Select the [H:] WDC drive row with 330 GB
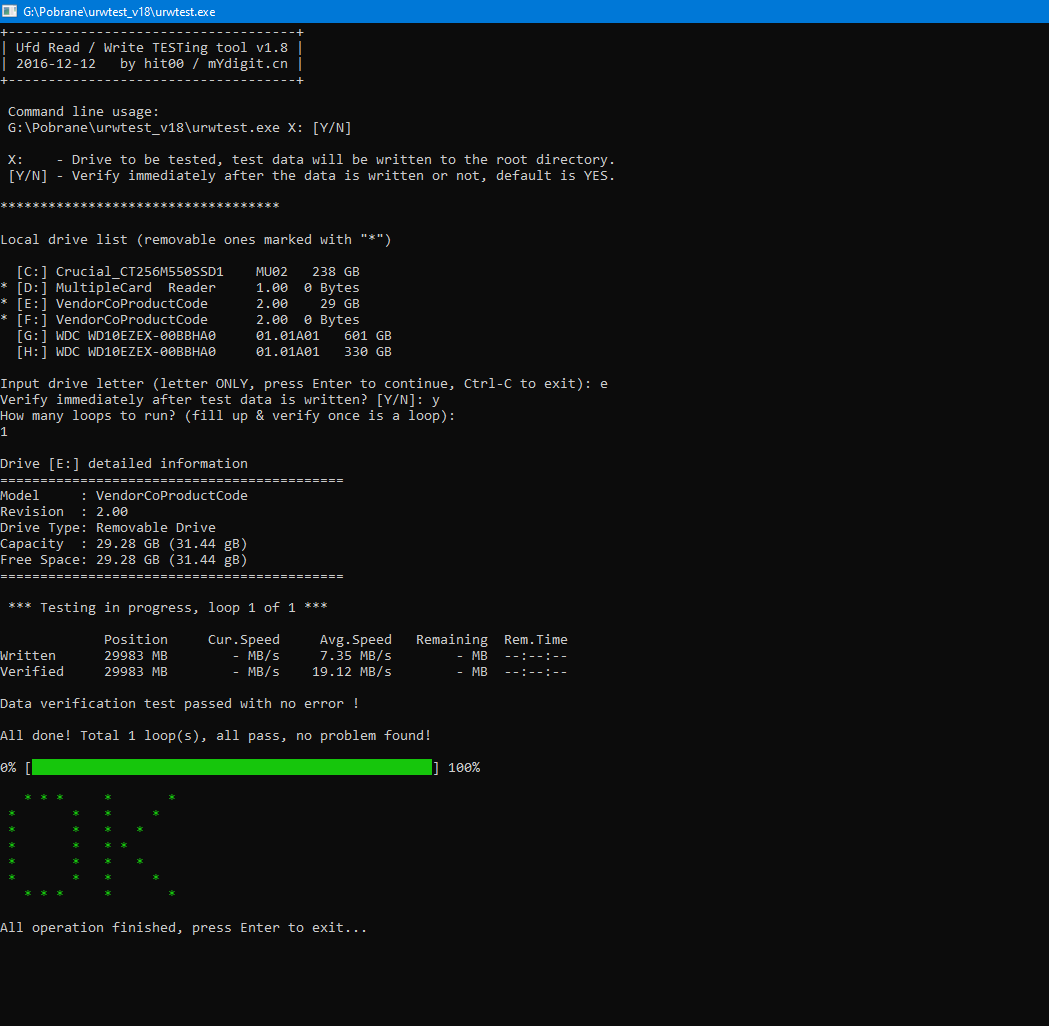The width and height of the screenshot is (1049, 1026). click(x=204, y=352)
